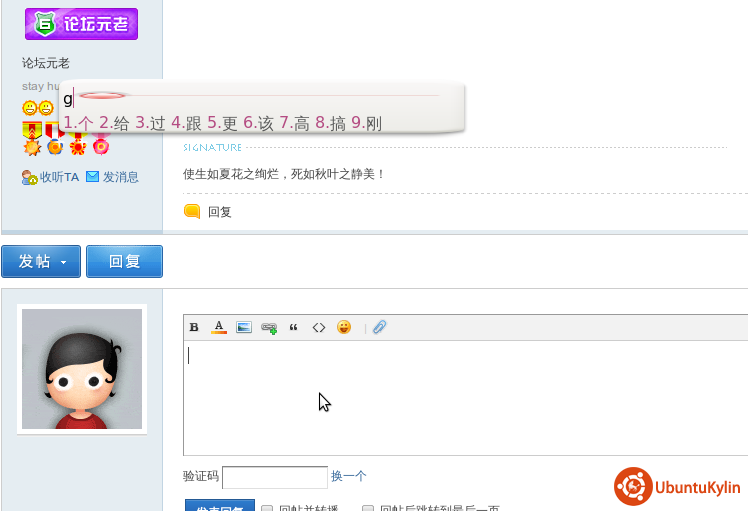
Task: Click the insert link icon
Action: (269, 327)
